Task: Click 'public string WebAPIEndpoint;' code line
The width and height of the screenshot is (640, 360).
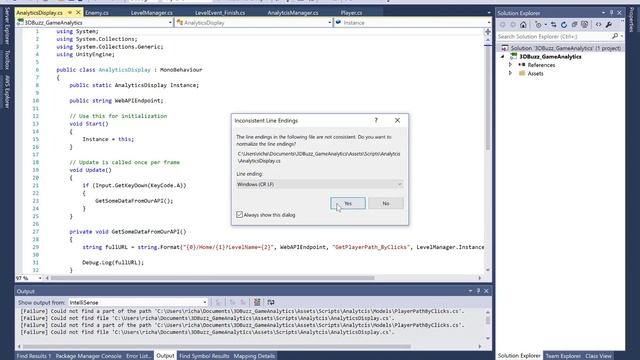Action: click(x=116, y=100)
